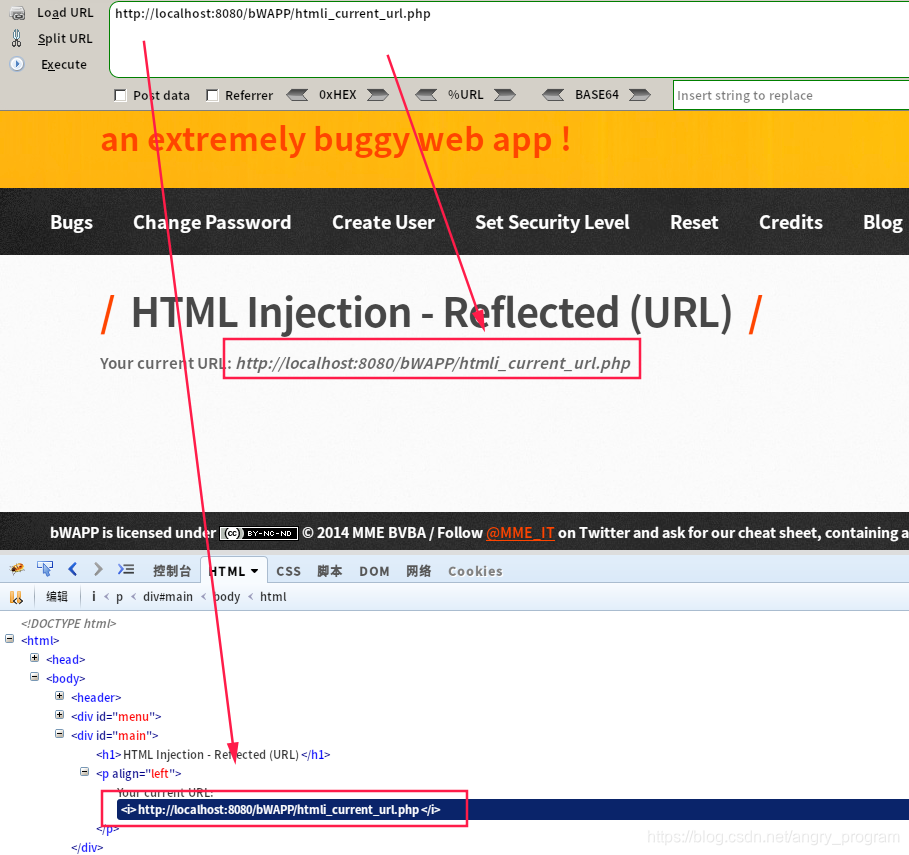Image resolution: width=909 pixels, height=855 pixels.
Task: Switch to the 控制台 console tab
Action: coord(172,571)
